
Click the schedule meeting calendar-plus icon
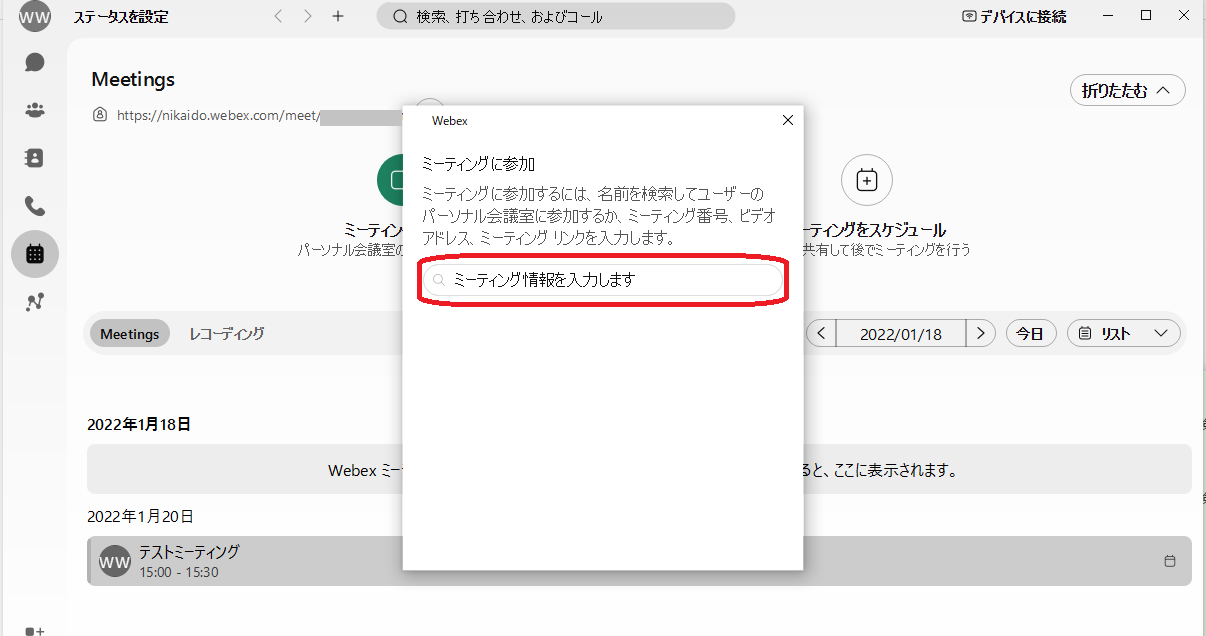pyautogui.click(x=867, y=180)
